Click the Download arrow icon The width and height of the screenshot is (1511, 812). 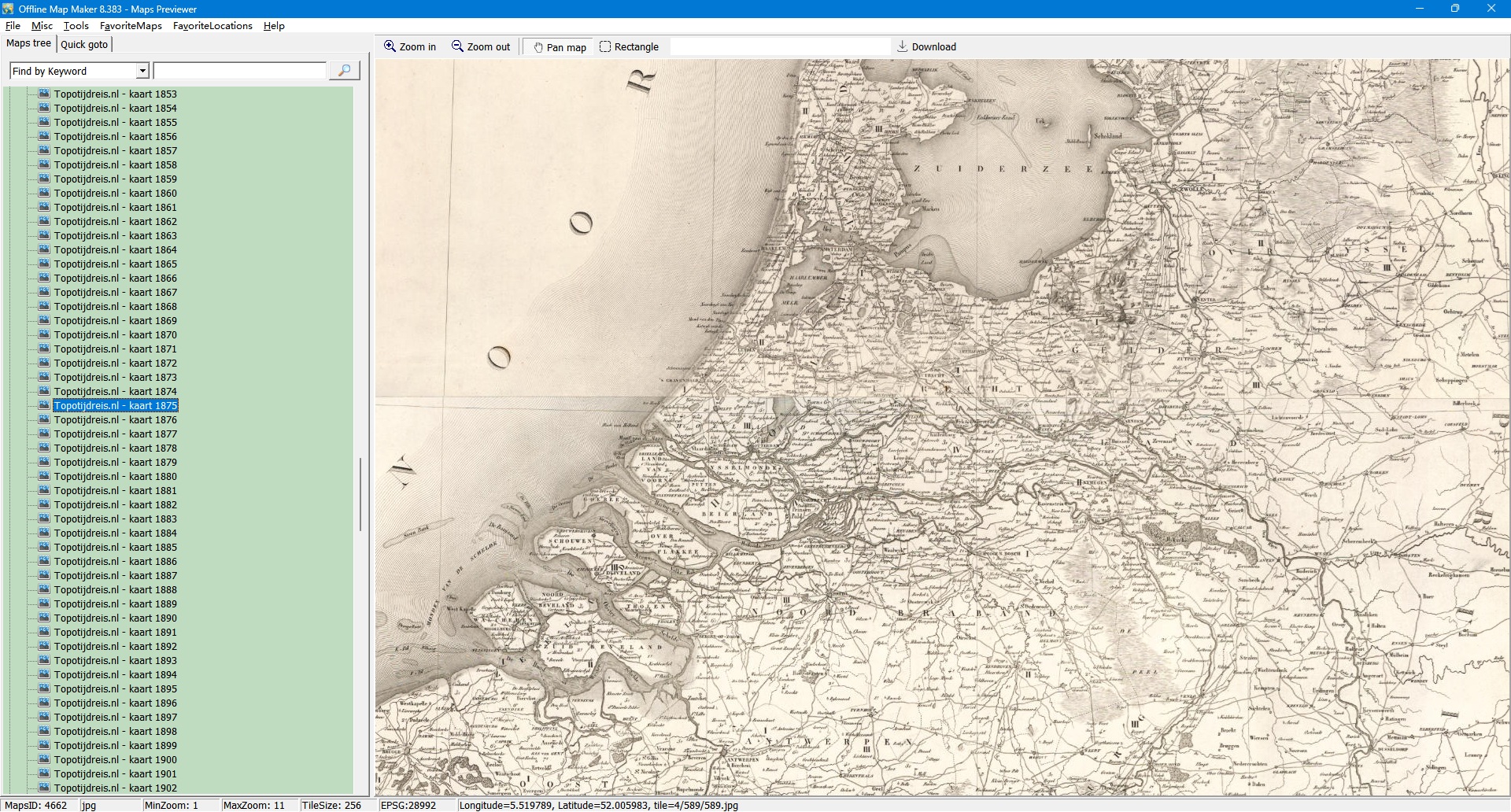point(903,46)
